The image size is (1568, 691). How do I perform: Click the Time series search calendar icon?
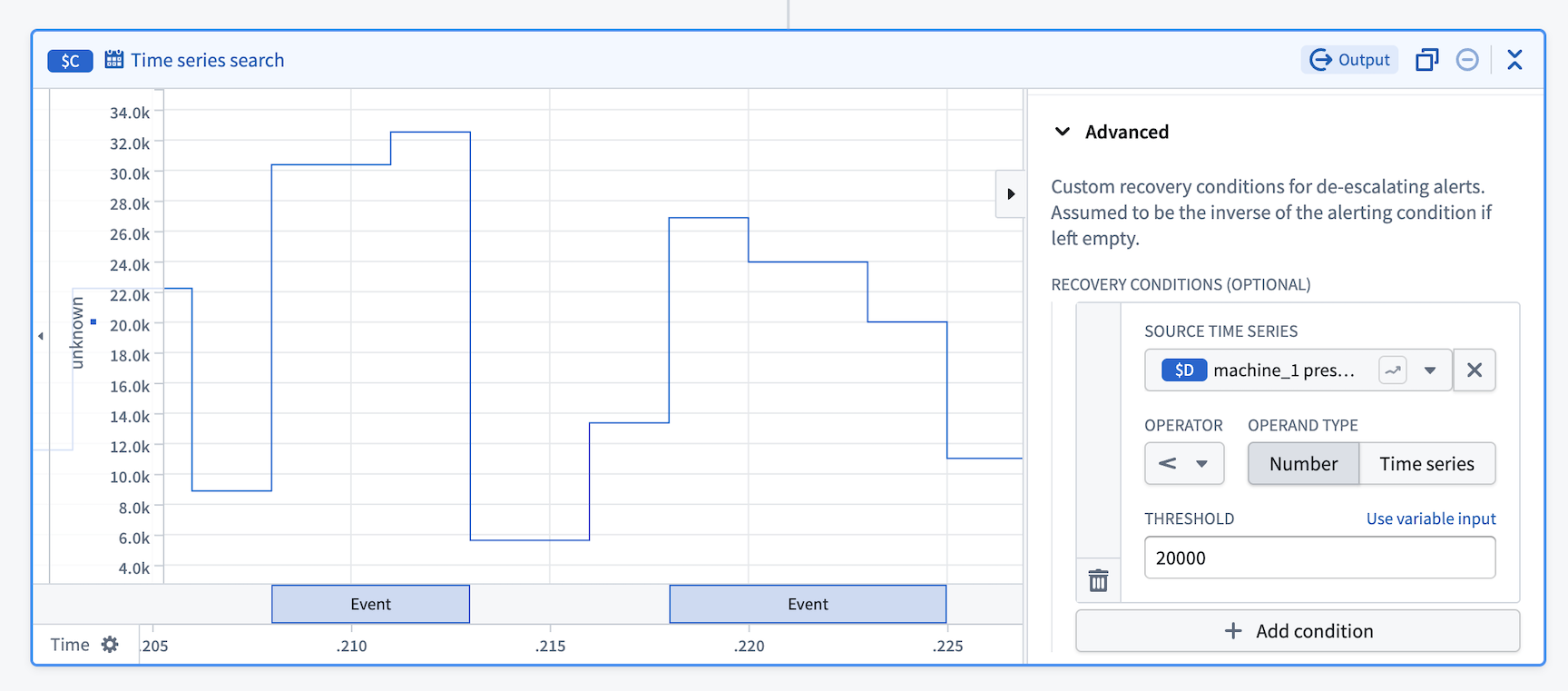tap(114, 60)
